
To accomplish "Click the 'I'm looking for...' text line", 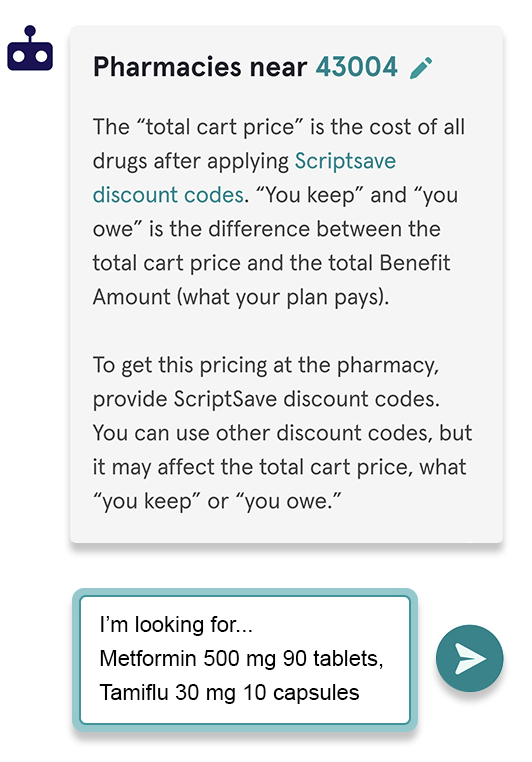I will (x=176, y=624).
